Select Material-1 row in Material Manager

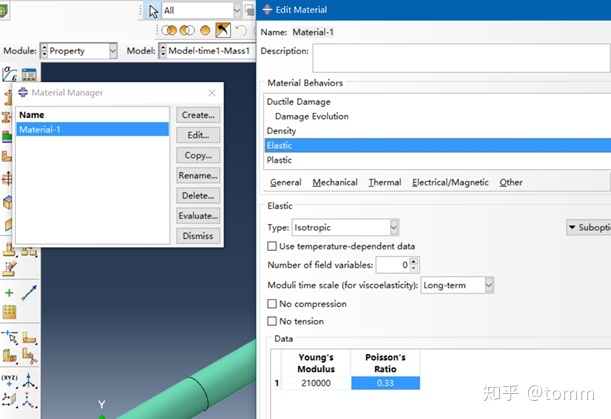click(x=92, y=129)
